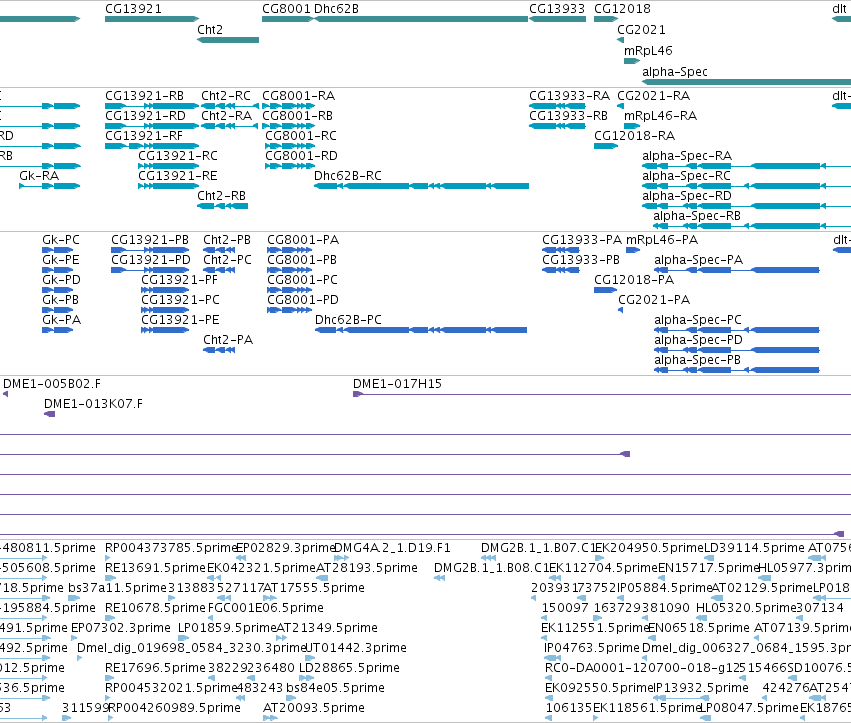
Task: Select the CG13933-PB protein label
Action: point(581,260)
